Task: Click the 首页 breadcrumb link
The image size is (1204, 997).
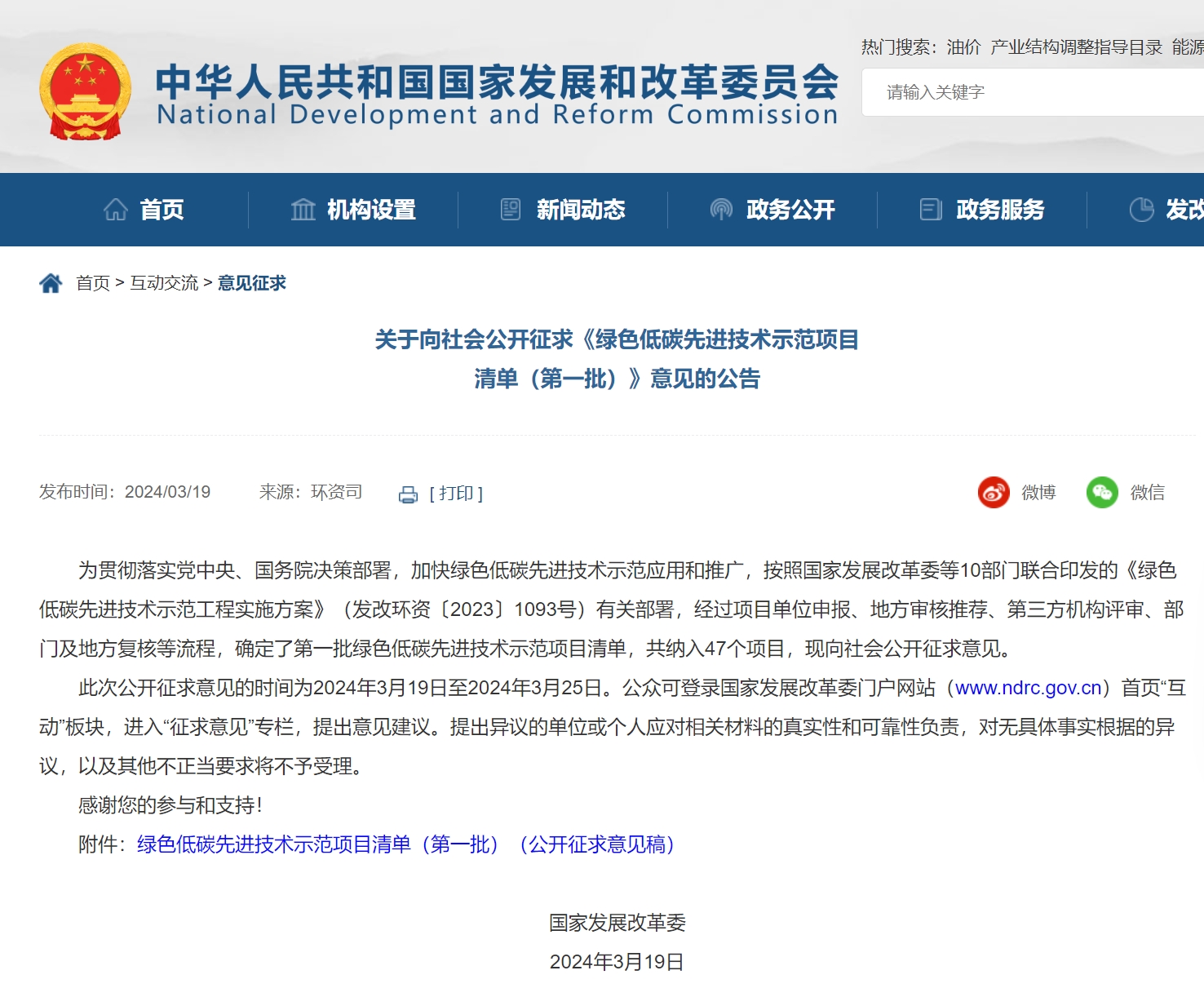Action: point(93,283)
